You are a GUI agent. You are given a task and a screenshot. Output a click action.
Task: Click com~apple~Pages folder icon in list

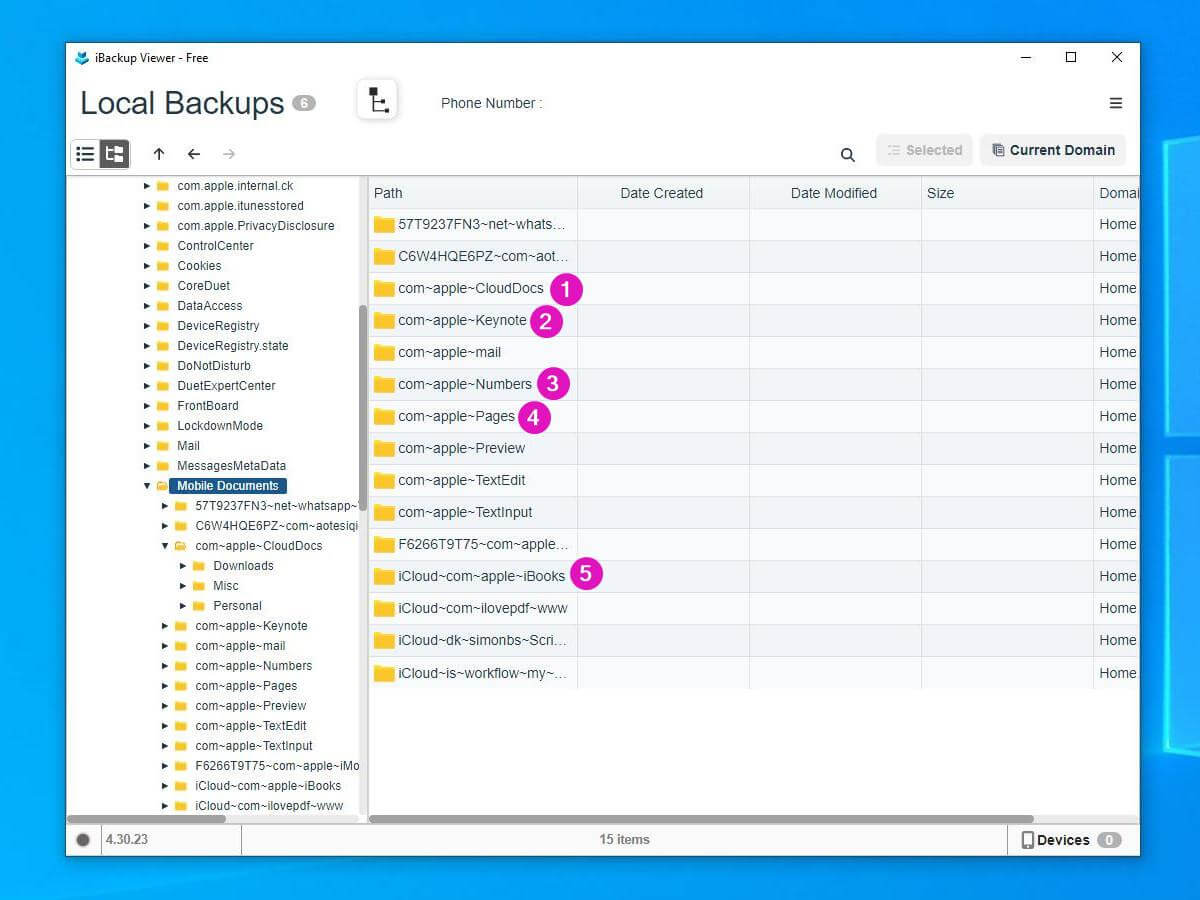coord(384,416)
